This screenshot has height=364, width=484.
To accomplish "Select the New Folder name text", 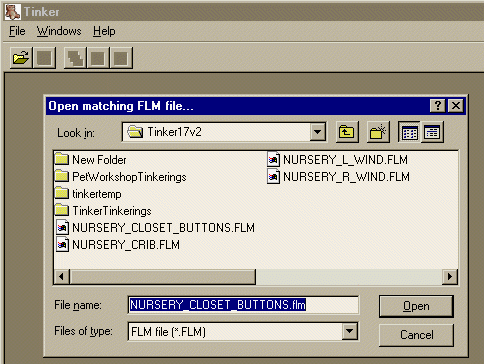I will coord(99,160).
